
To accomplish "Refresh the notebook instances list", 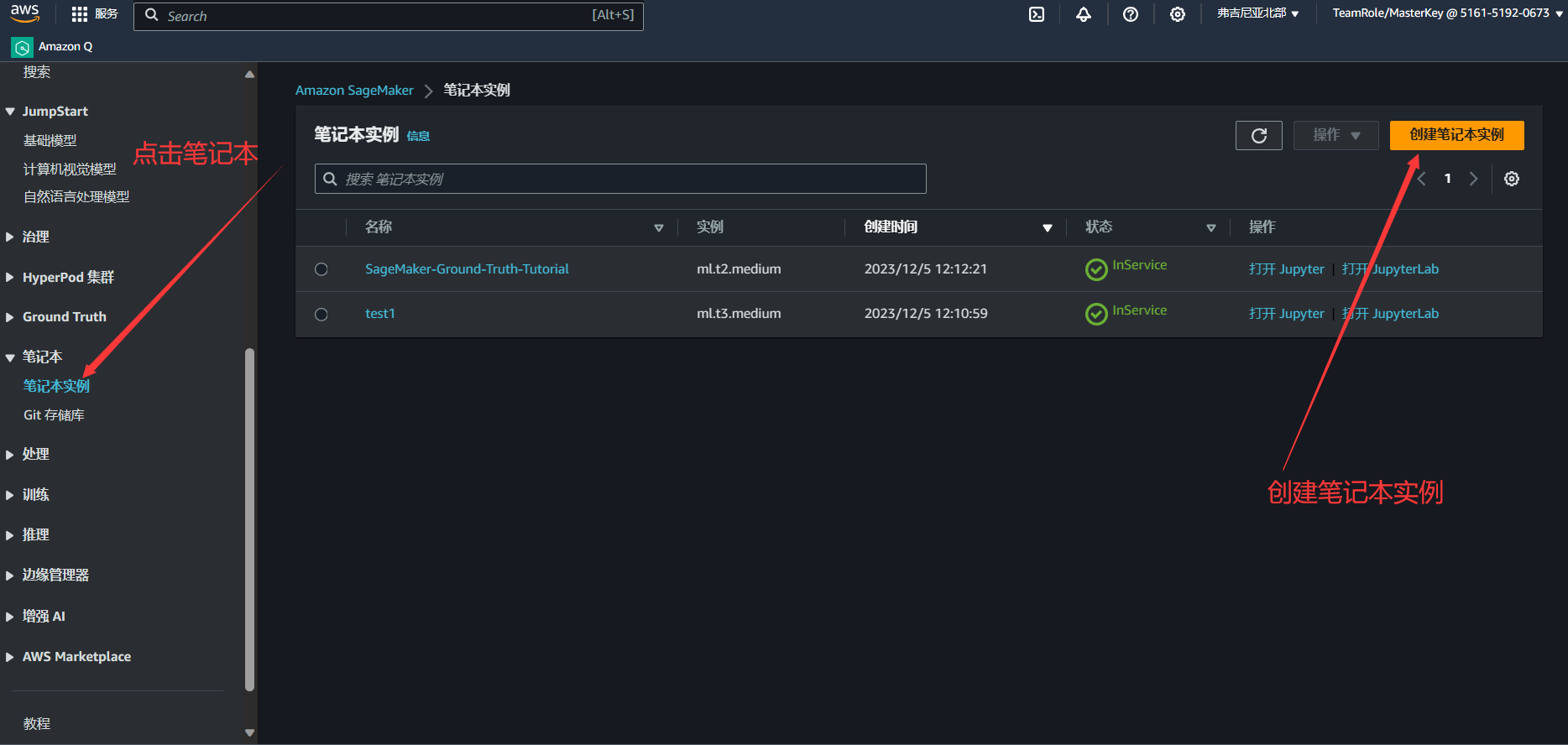I will pyautogui.click(x=1259, y=135).
